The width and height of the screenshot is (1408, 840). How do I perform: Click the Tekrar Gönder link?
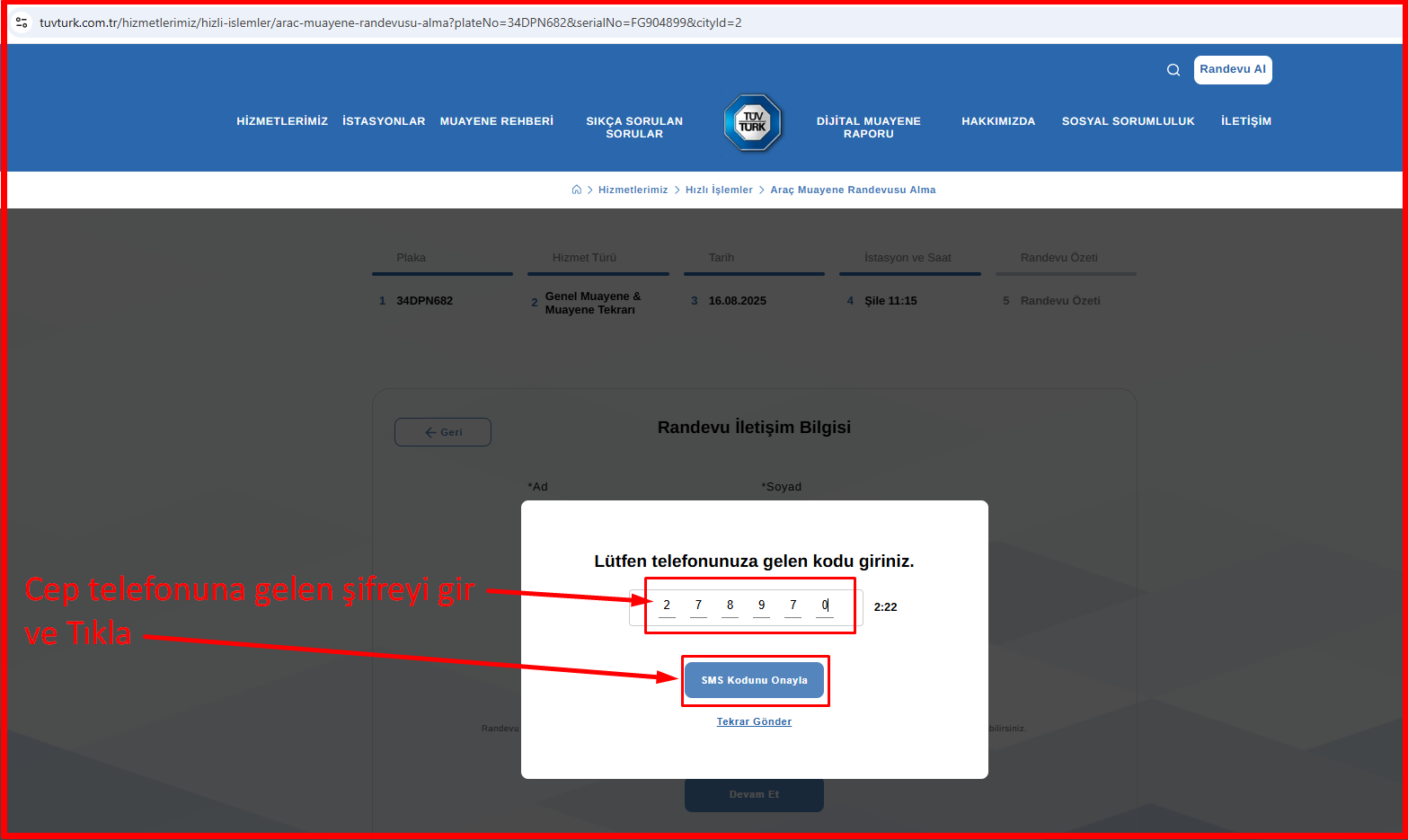point(754,721)
